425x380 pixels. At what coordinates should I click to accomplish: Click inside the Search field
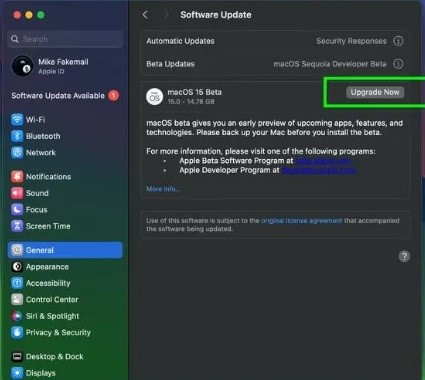pos(65,39)
